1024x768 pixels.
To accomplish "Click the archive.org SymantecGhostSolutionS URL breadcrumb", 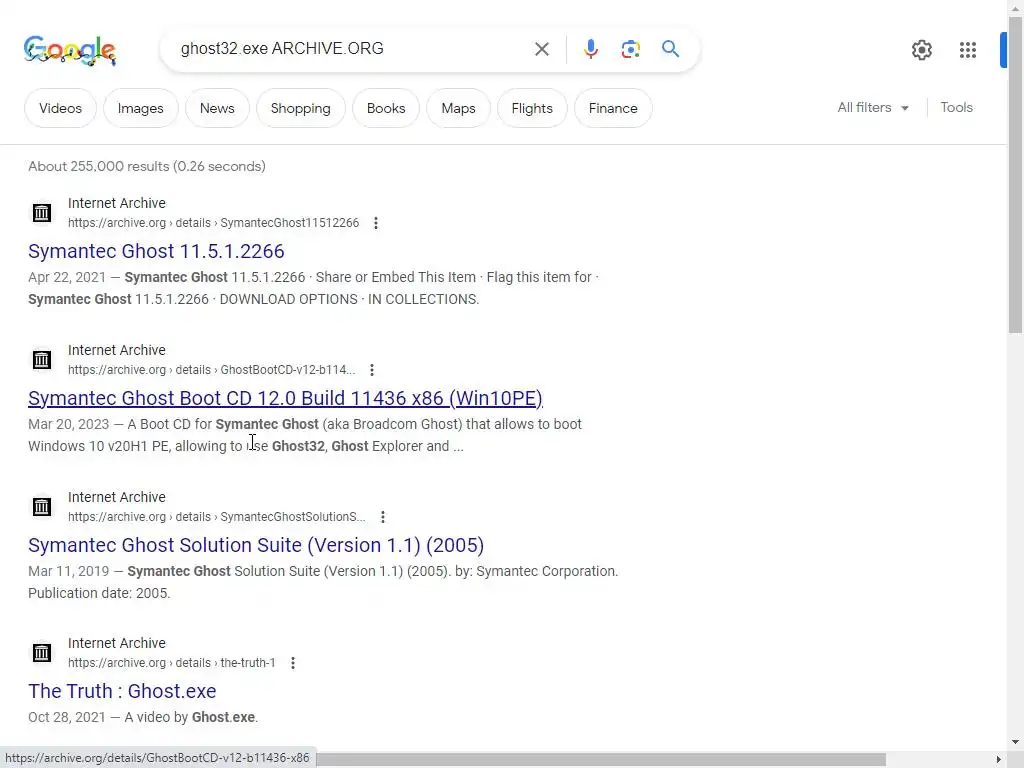I will 217,517.
